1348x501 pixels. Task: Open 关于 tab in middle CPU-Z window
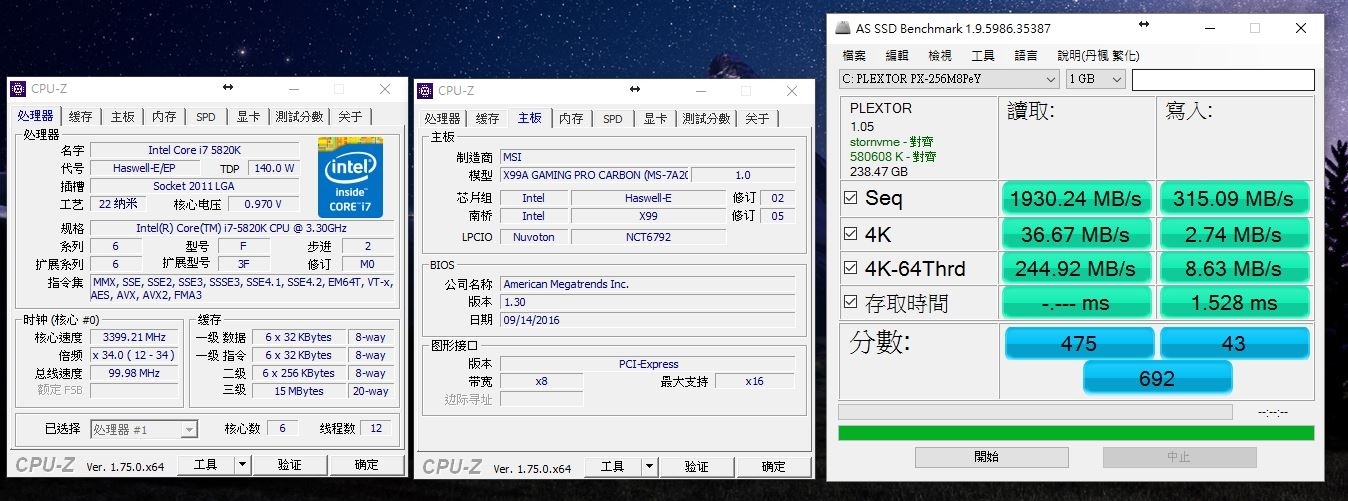coord(757,118)
